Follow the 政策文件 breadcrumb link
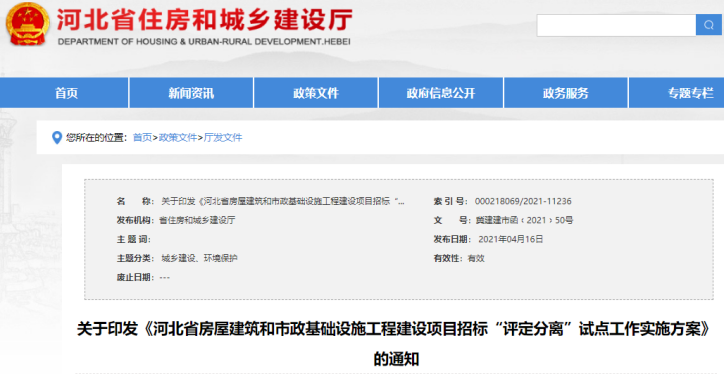Screen dimensions: 724x374 [178, 138]
